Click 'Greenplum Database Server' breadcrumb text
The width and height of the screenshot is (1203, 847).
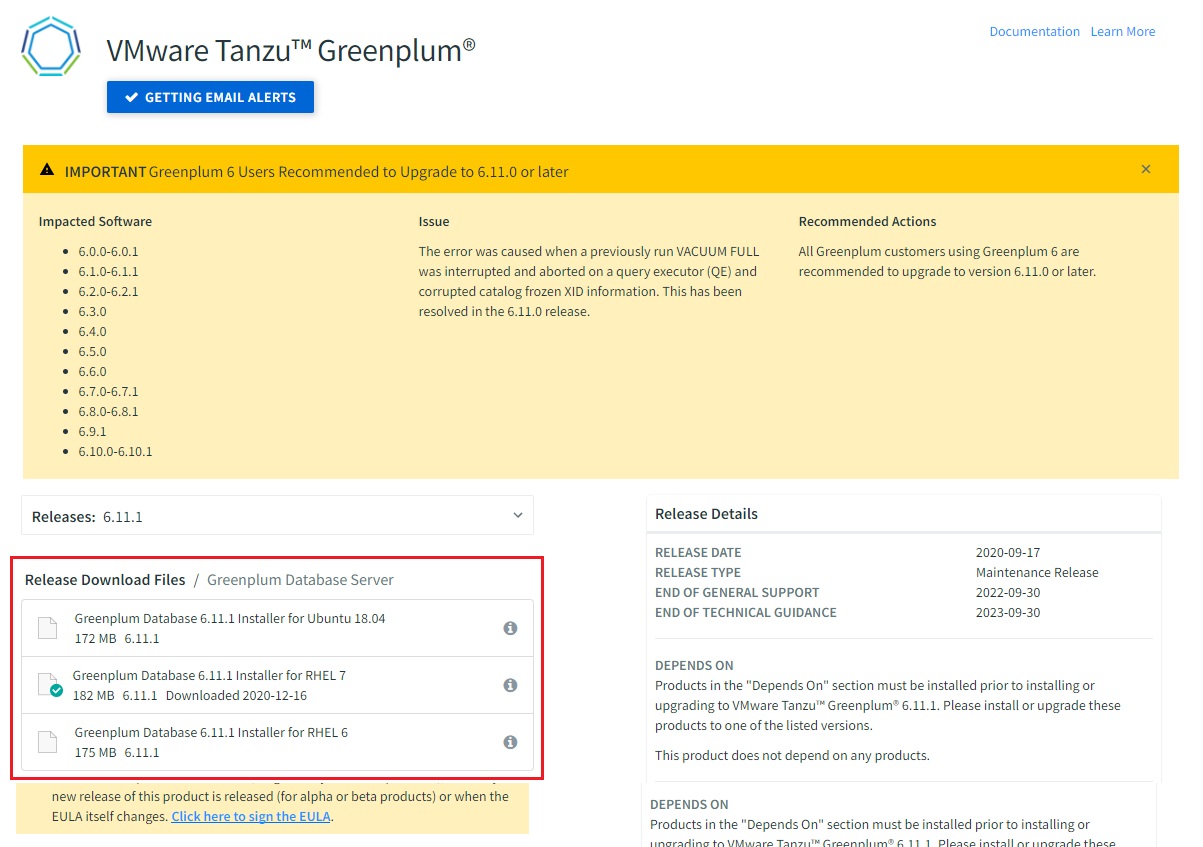[x=300, y=579]
